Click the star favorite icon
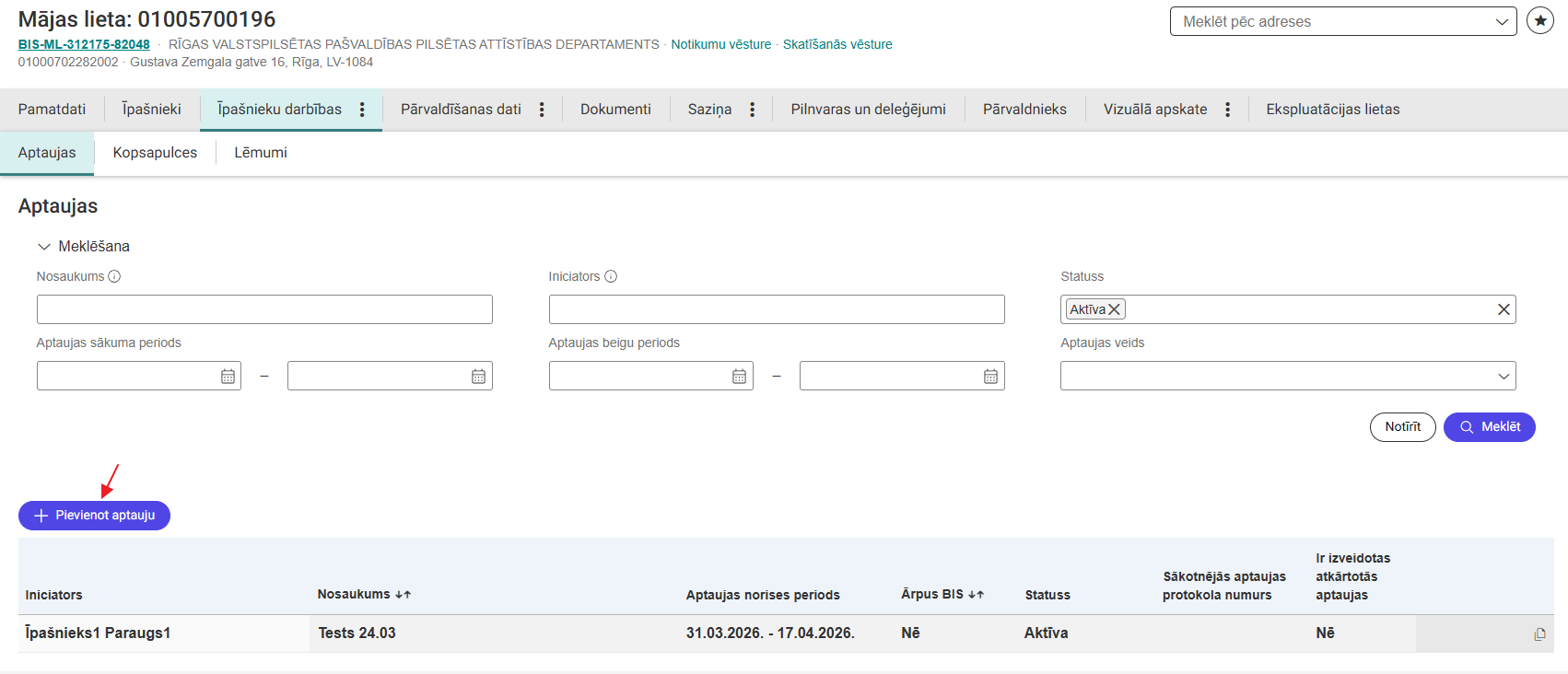 (1539, 20)
